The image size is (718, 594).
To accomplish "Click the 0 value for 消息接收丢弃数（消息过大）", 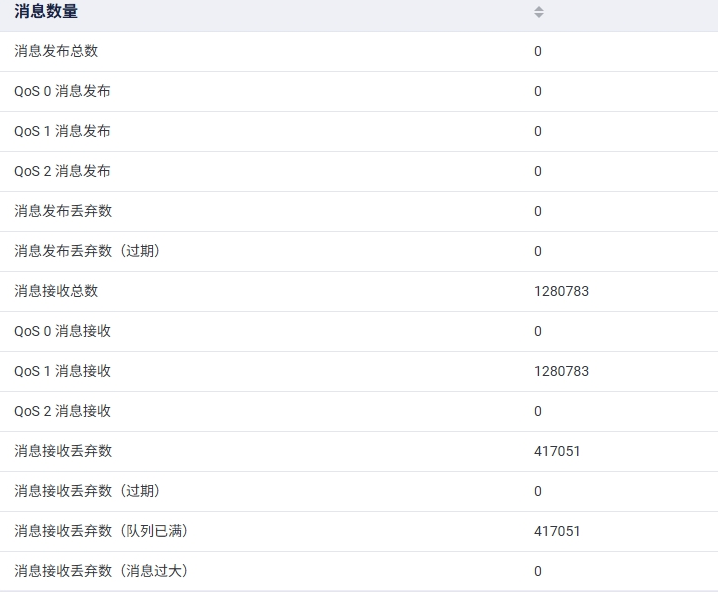I will pyautogui.click(x=538, y=571).
